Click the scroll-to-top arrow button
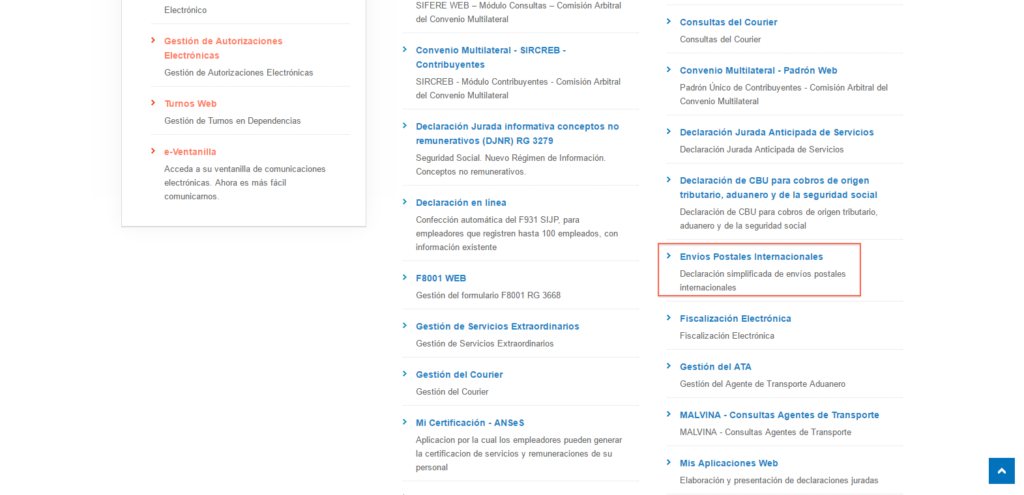 point(1001,470)
